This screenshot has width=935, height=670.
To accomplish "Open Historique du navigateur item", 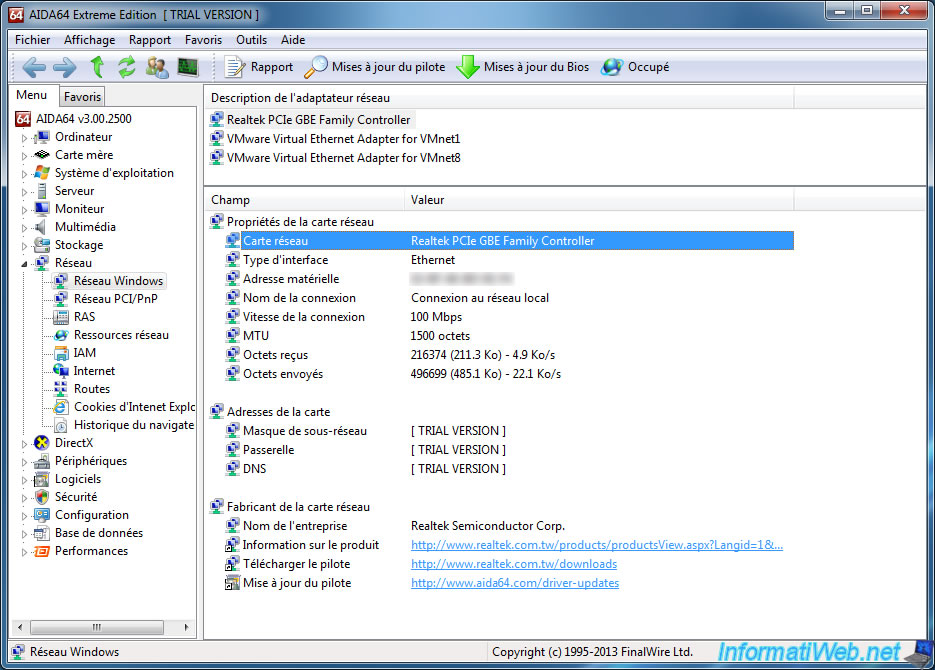I will click(134, 424).
